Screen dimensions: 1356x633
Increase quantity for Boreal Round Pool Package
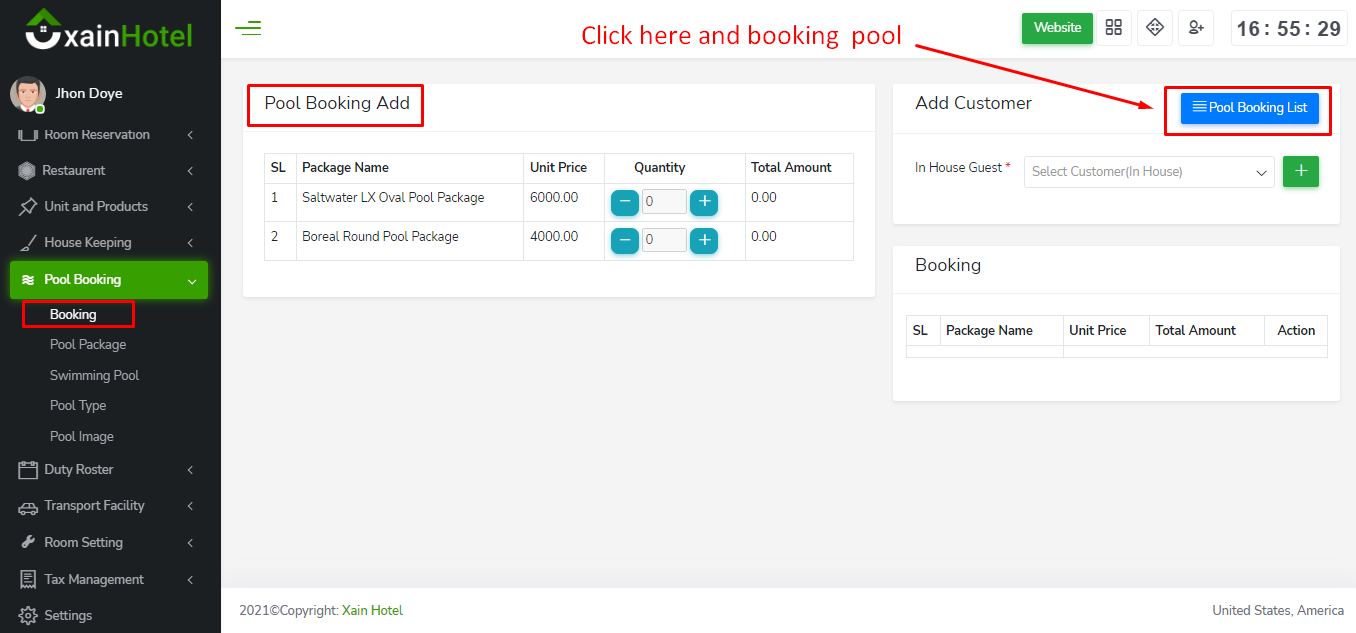(704, 240)
